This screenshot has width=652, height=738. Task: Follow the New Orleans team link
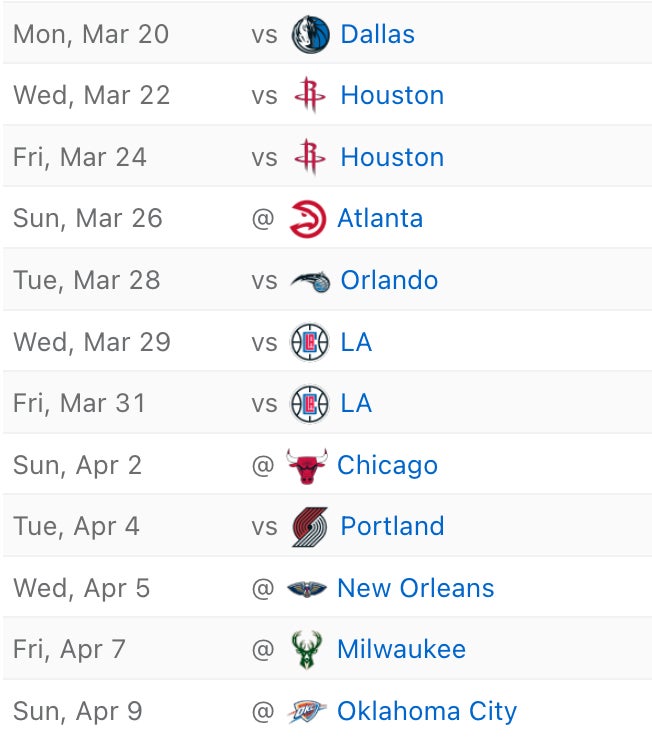pyautogui.click(x=415, y=589)
